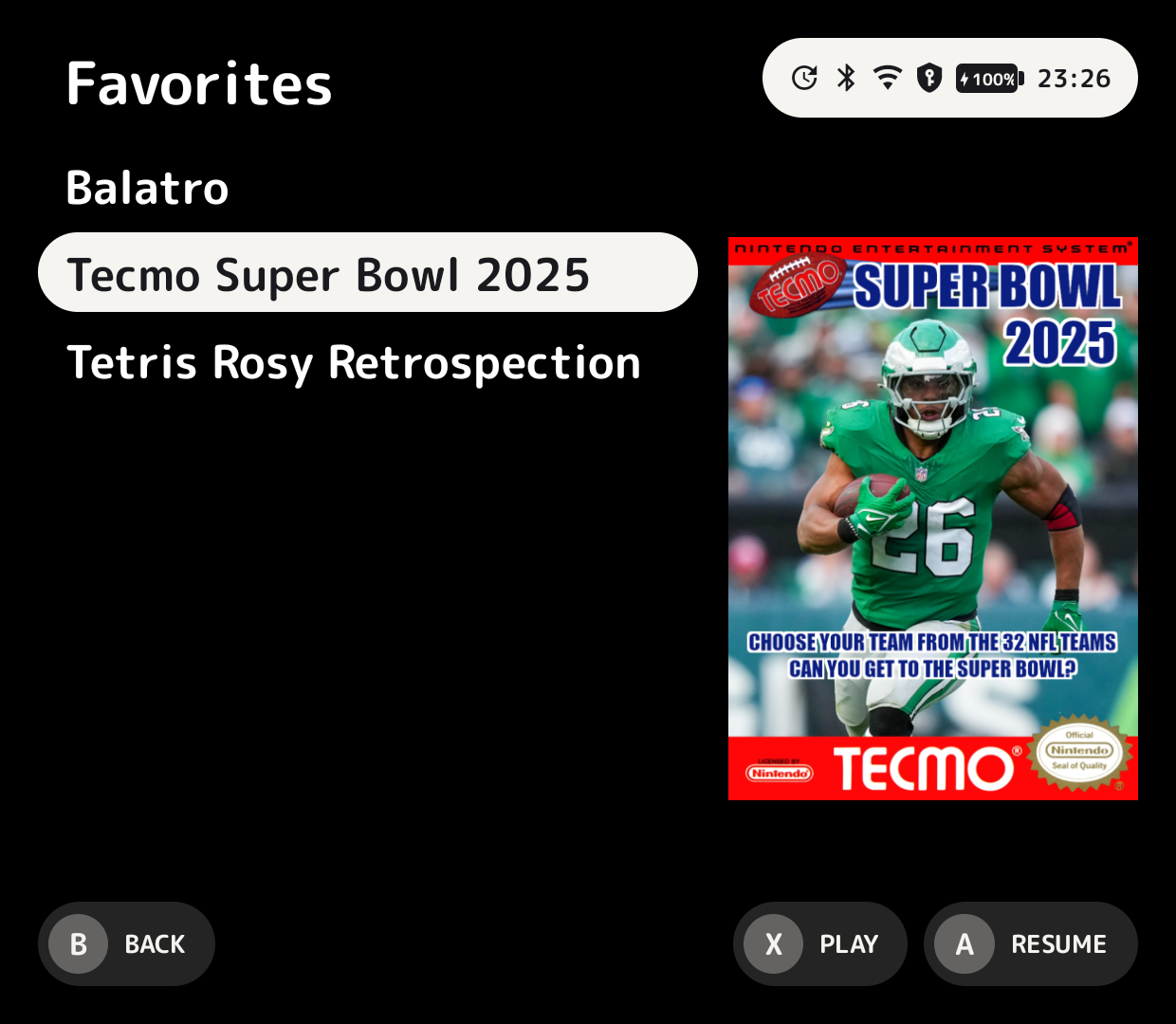The image size is (1176, 1024).
Task: Click the A button circle icon
Action: click(965, 943)
